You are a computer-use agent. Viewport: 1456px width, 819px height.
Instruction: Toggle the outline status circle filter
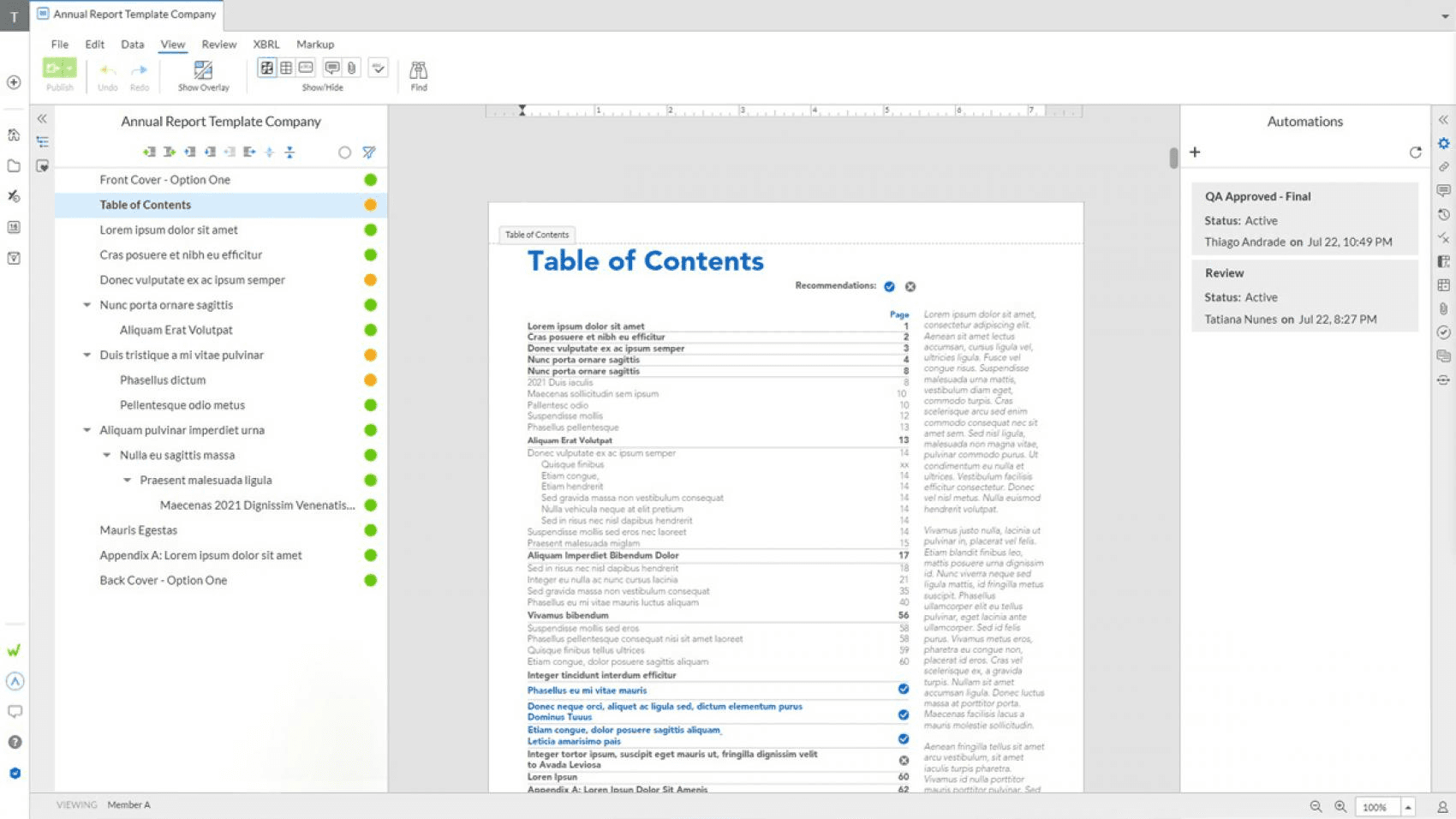[344, 152]
